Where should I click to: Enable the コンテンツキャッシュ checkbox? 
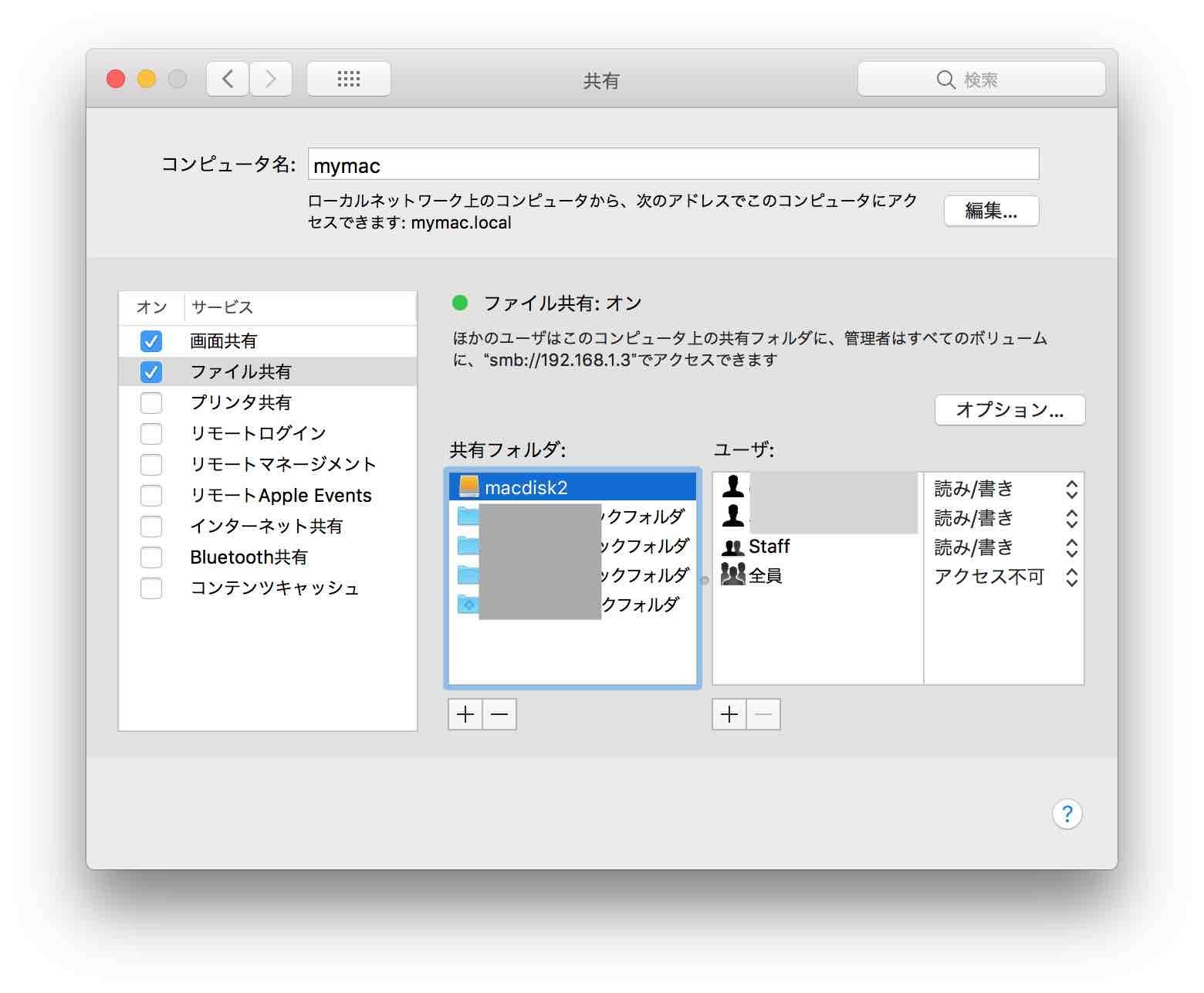[x=151, y=588]
